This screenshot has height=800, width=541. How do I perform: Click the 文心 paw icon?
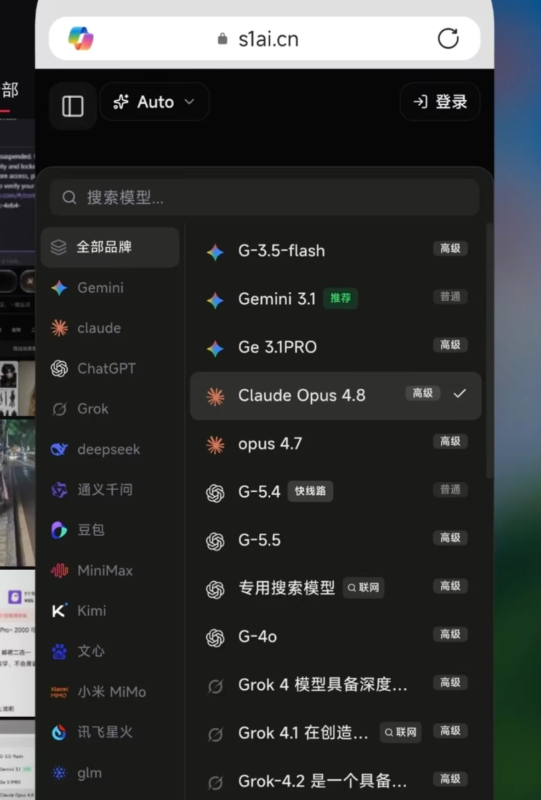(x=59, y=652)
